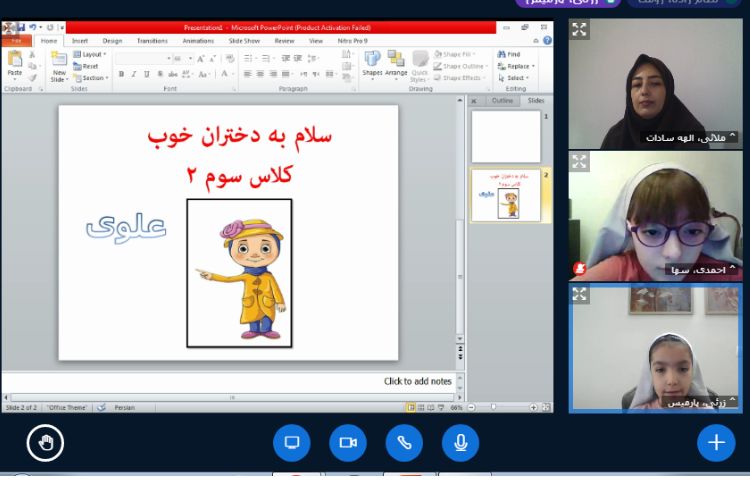Open the Arrange dropdown
This screenshot has width=750, height=480.
point(396,65)
